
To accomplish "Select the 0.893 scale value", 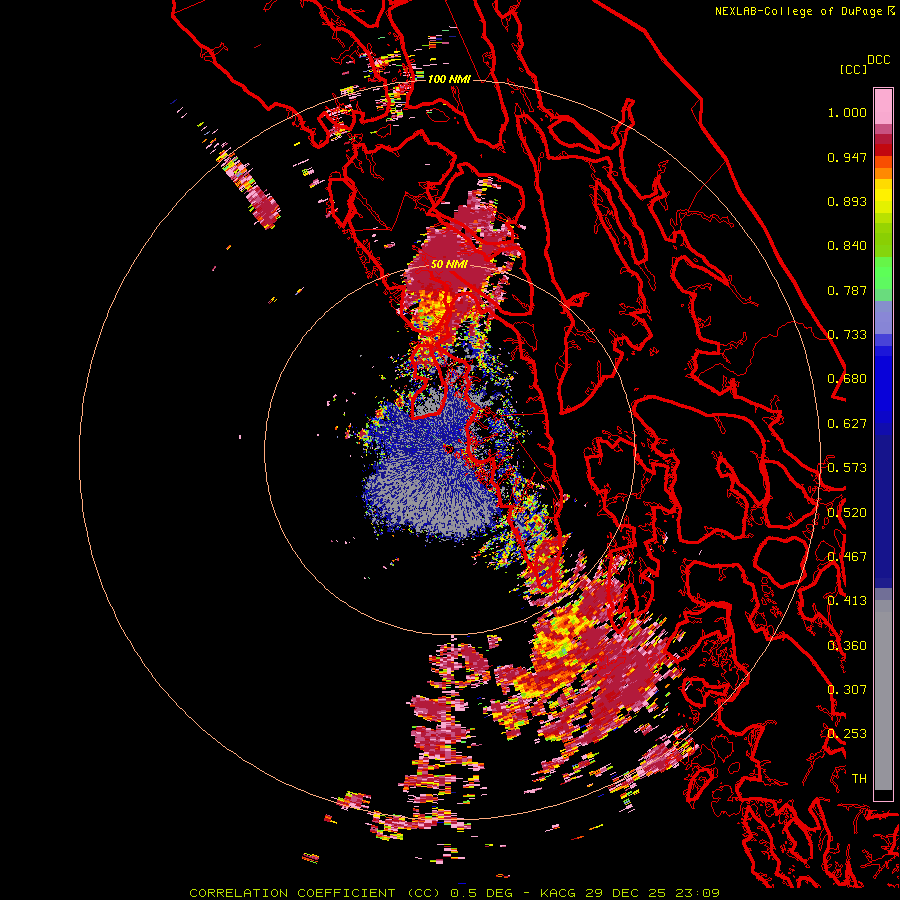I will point(847,201).
